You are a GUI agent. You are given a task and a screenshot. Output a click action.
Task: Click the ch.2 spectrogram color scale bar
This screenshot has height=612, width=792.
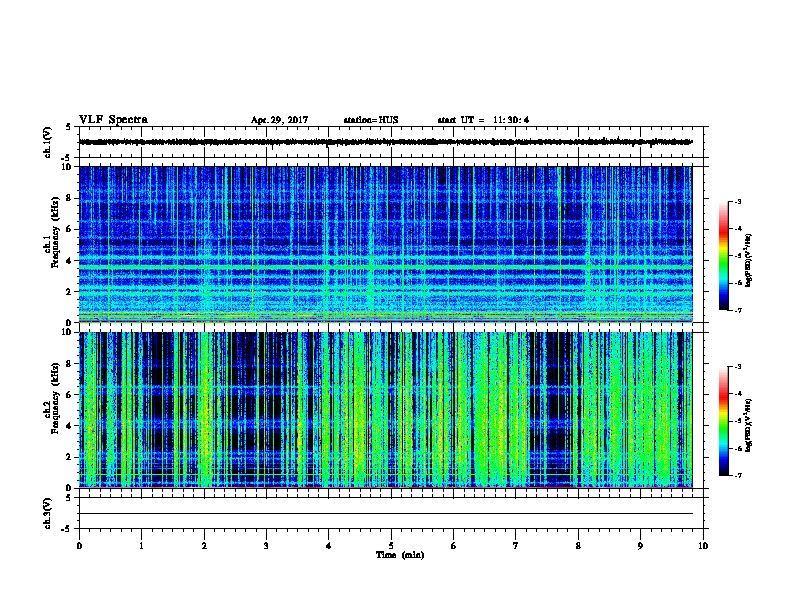click(723, 421)
